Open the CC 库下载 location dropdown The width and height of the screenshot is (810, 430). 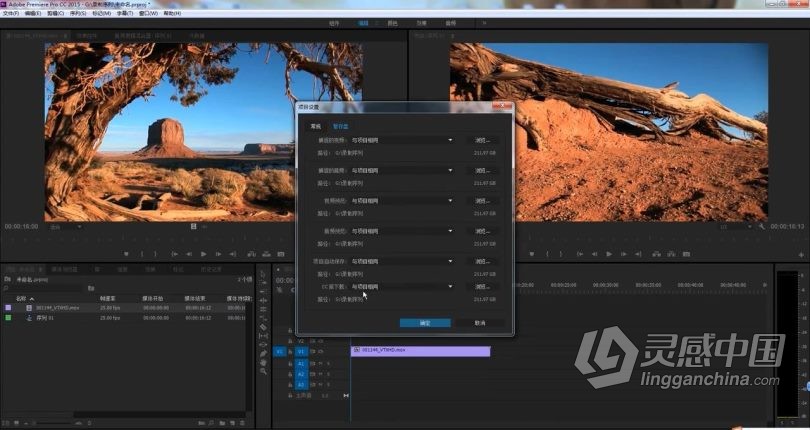click(x=402, y=286)
